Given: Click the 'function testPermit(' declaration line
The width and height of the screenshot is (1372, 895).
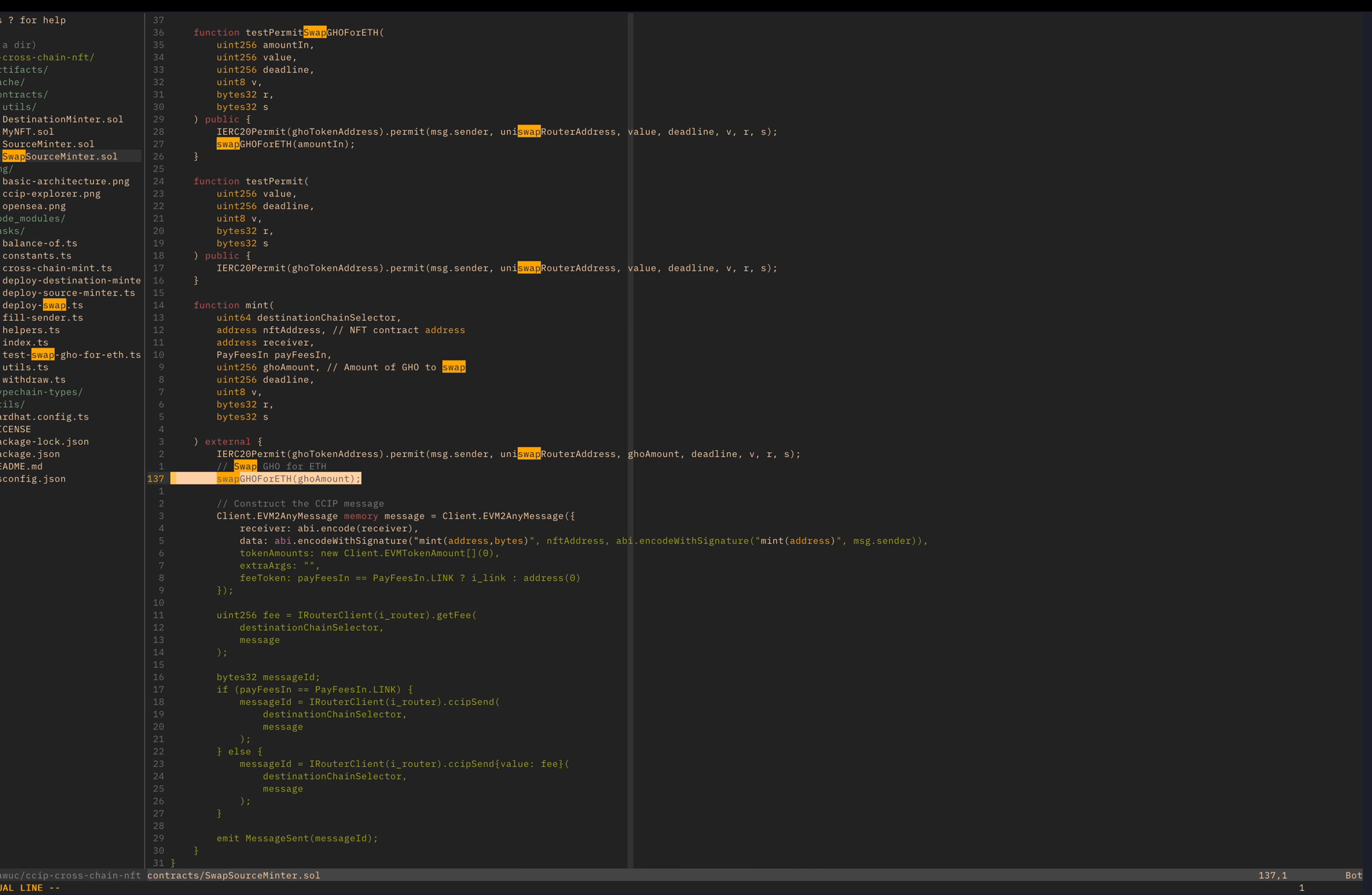Looking at the screenshot, I should [251, 182].
